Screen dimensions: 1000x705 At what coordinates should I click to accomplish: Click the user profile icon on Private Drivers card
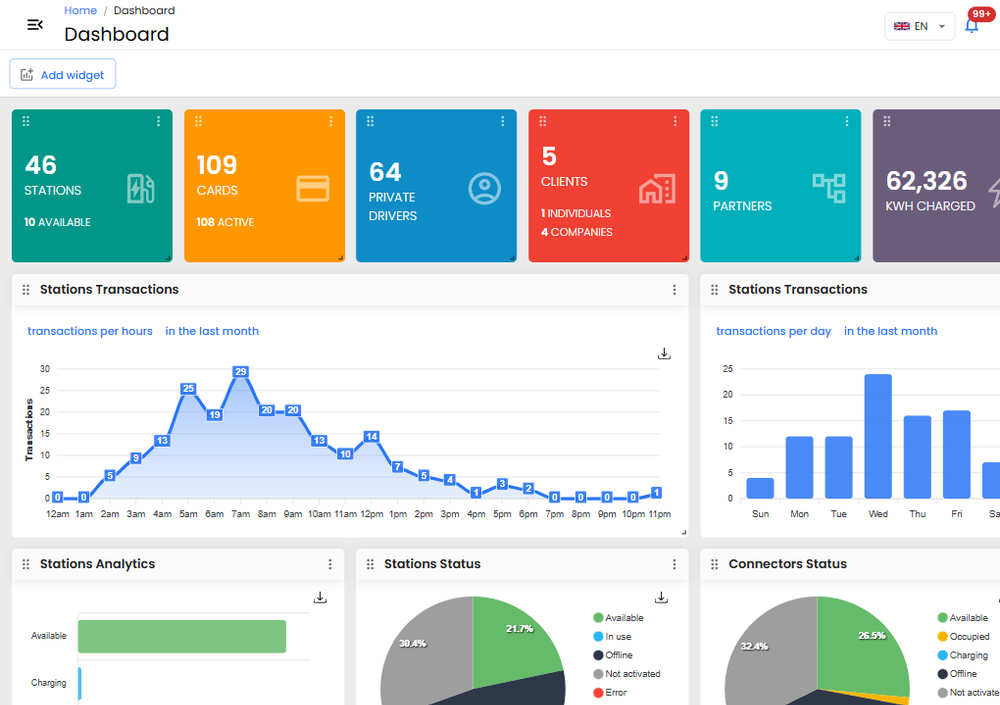[x=485, y=189]
